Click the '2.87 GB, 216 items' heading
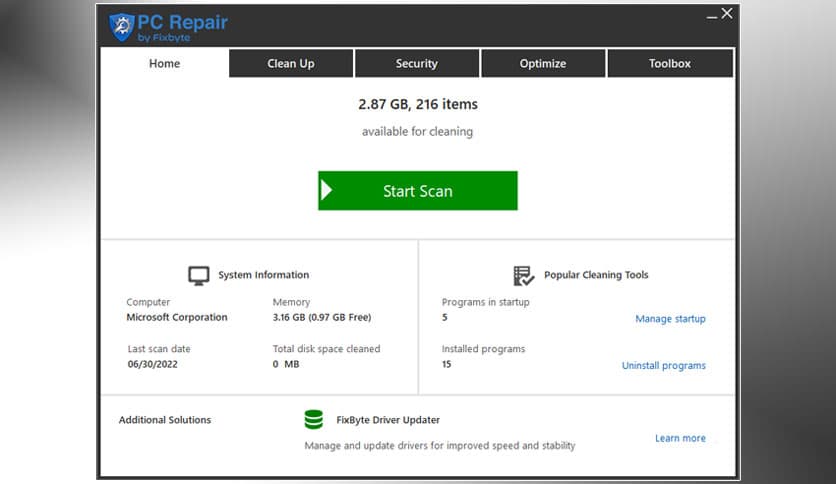836x484 pixels. (417, 104)
